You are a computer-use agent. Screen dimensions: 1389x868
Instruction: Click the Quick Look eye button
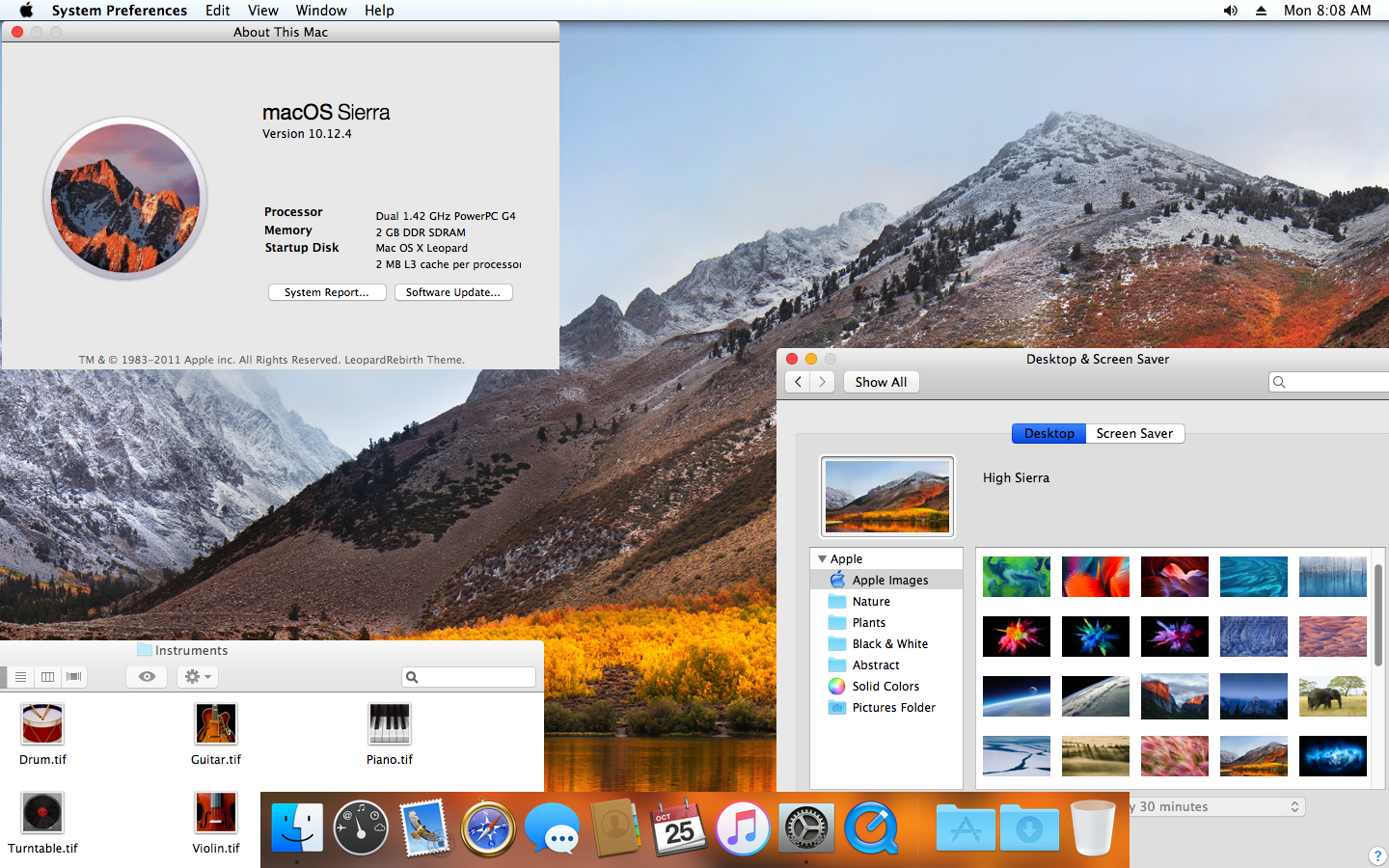[147, 677]
